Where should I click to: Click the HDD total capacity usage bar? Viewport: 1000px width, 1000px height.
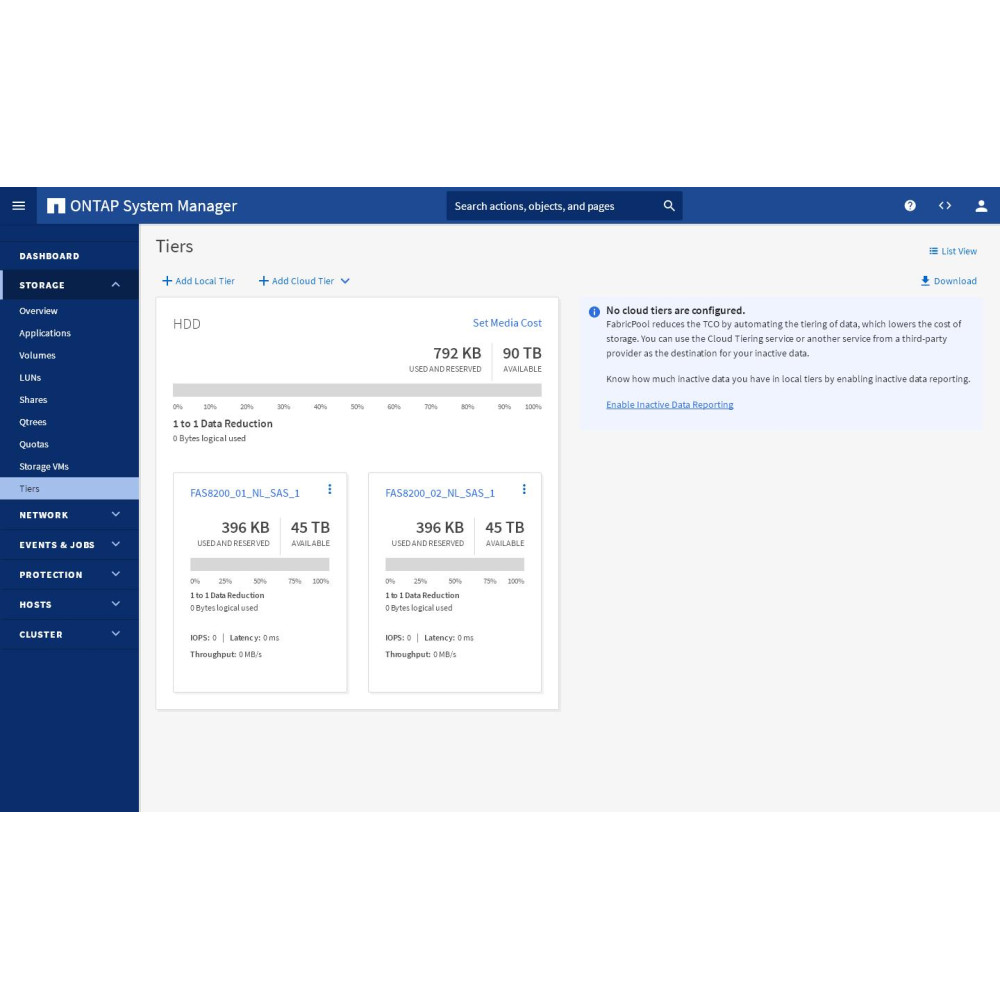pyautogui.click(x=357, y=390)
